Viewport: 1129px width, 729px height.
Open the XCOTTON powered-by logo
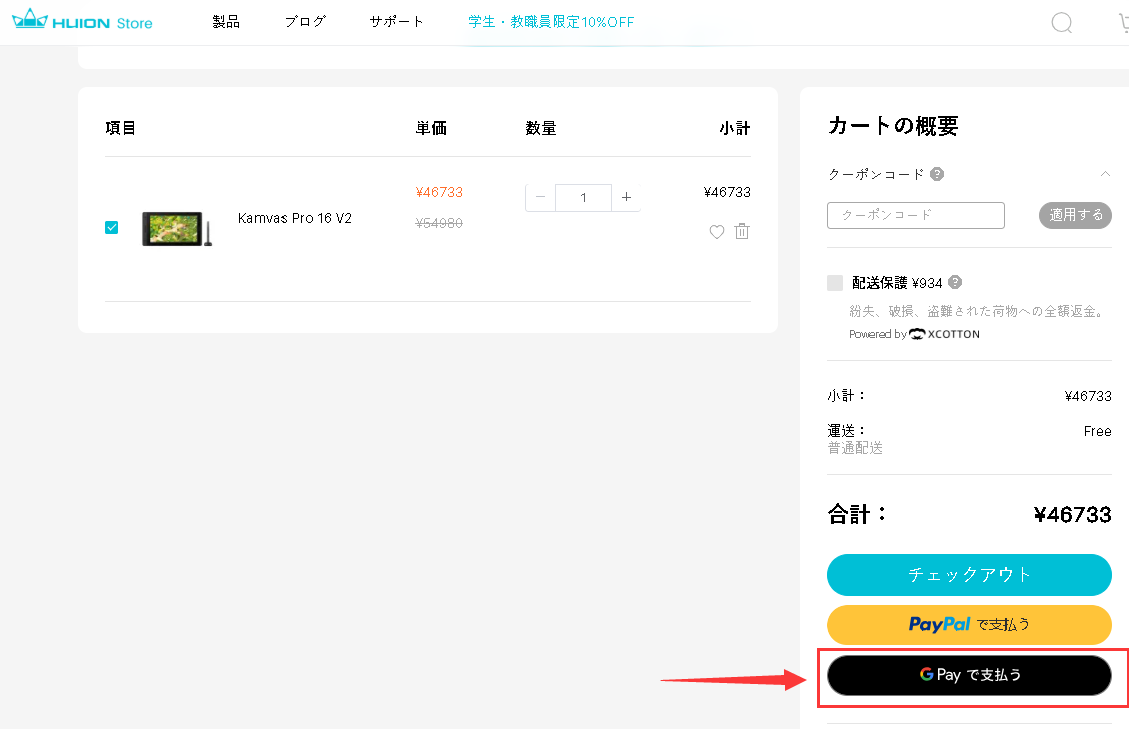pyautogui.click(x=944, y=334)
